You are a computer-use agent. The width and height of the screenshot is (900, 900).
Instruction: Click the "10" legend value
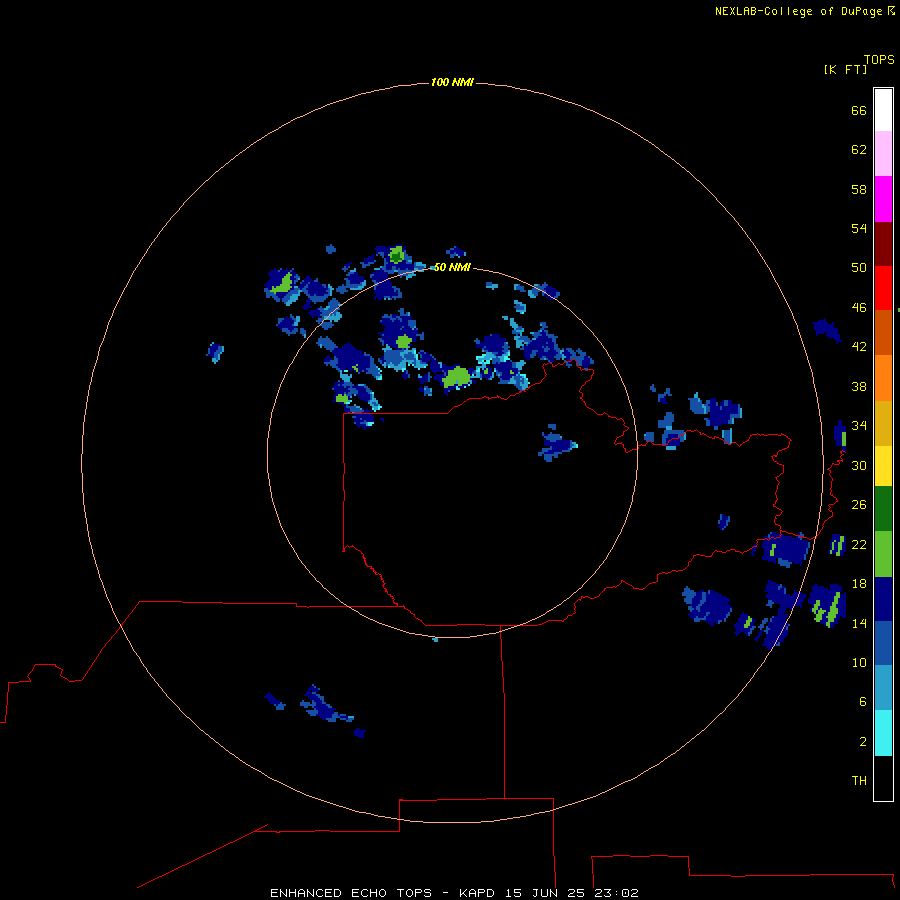coord(859,663)
